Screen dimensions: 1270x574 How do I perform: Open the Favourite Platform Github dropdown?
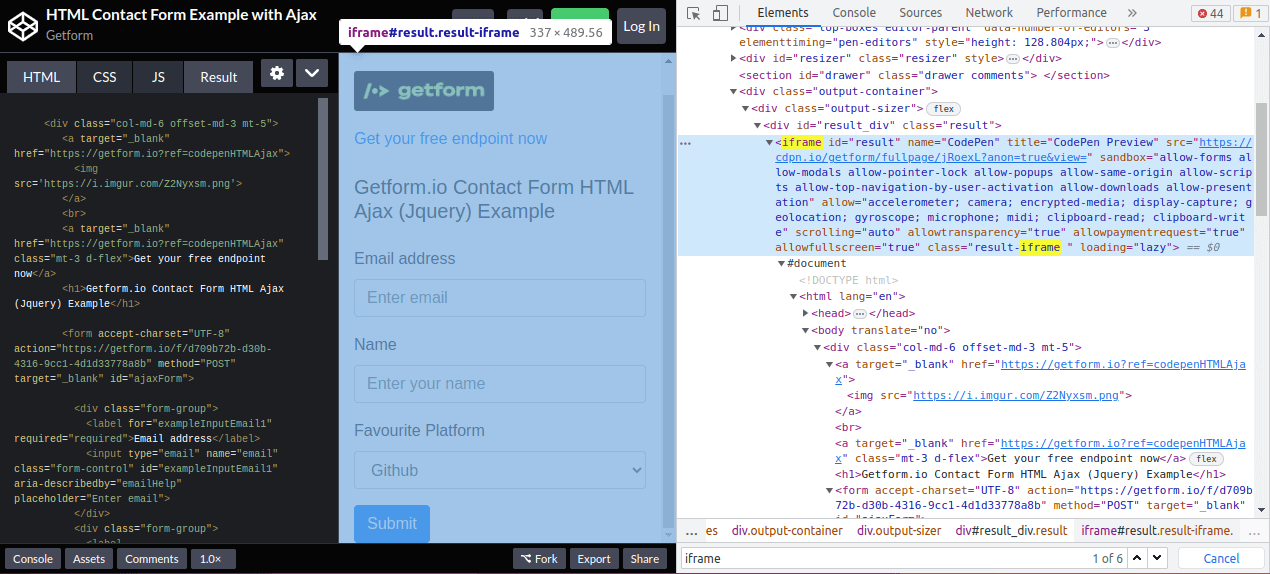(x=499, y=470)
